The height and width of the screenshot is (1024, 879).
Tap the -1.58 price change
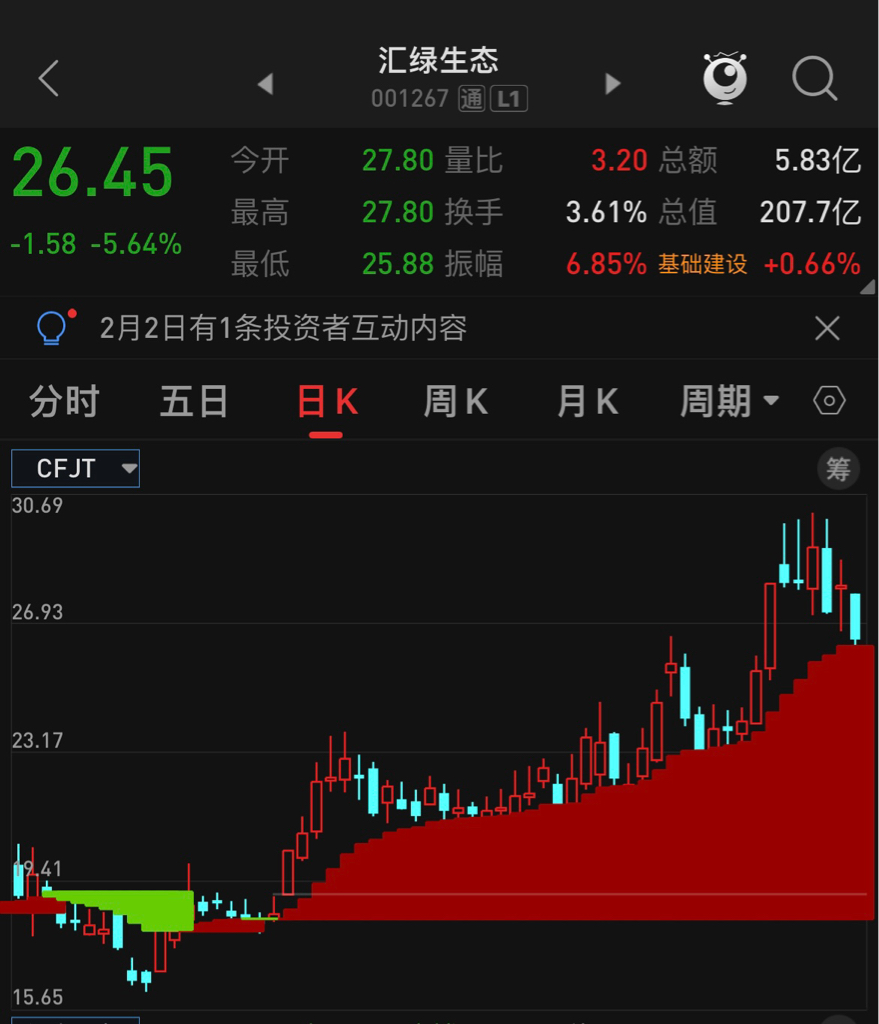44,244
